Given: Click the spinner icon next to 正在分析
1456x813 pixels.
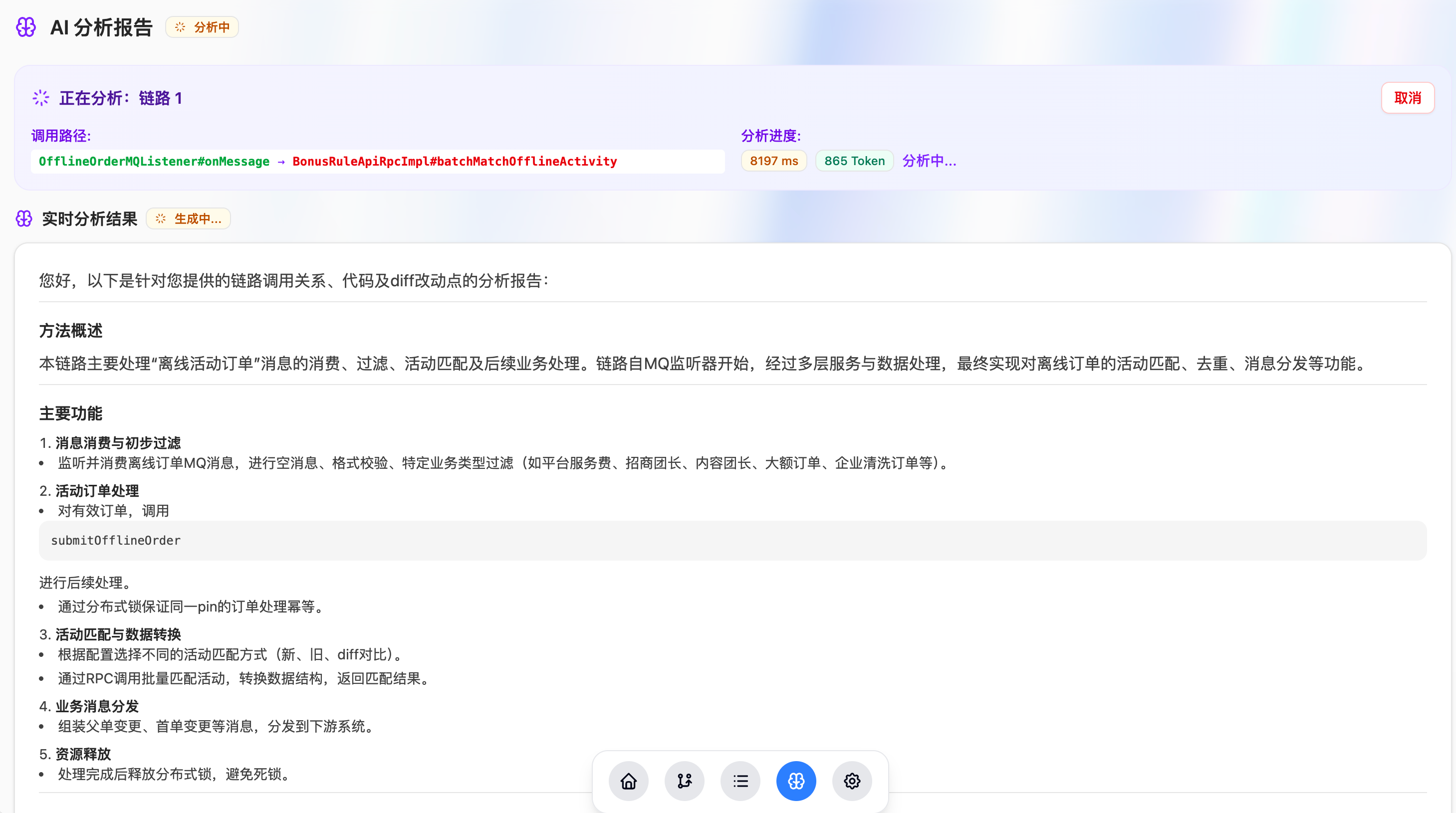Looking at the screenshot, I should coord(41,98).
